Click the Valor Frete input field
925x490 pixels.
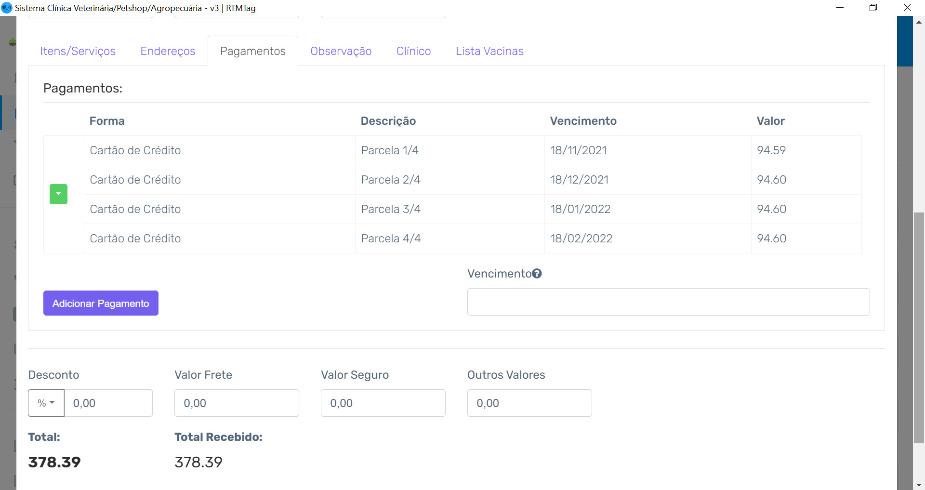click(x=236, y=403)
